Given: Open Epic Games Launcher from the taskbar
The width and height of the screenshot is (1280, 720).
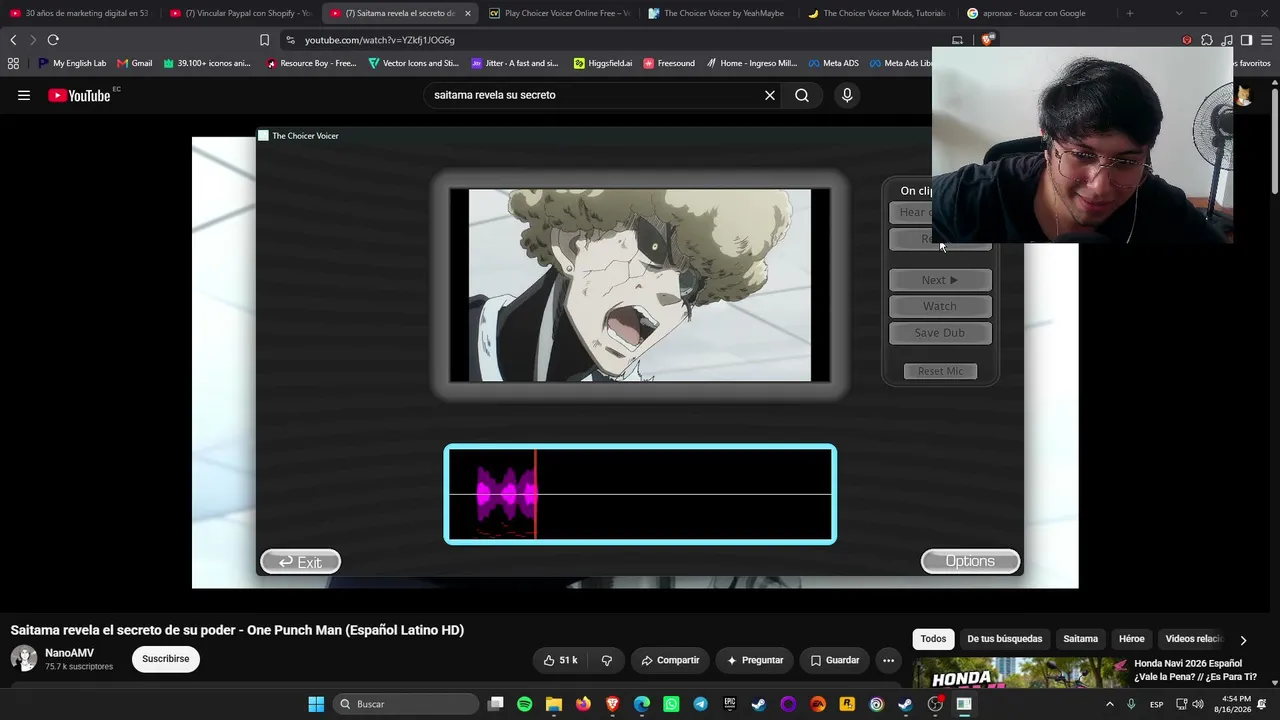Looking at the screenshot, I should coord(730,704).
